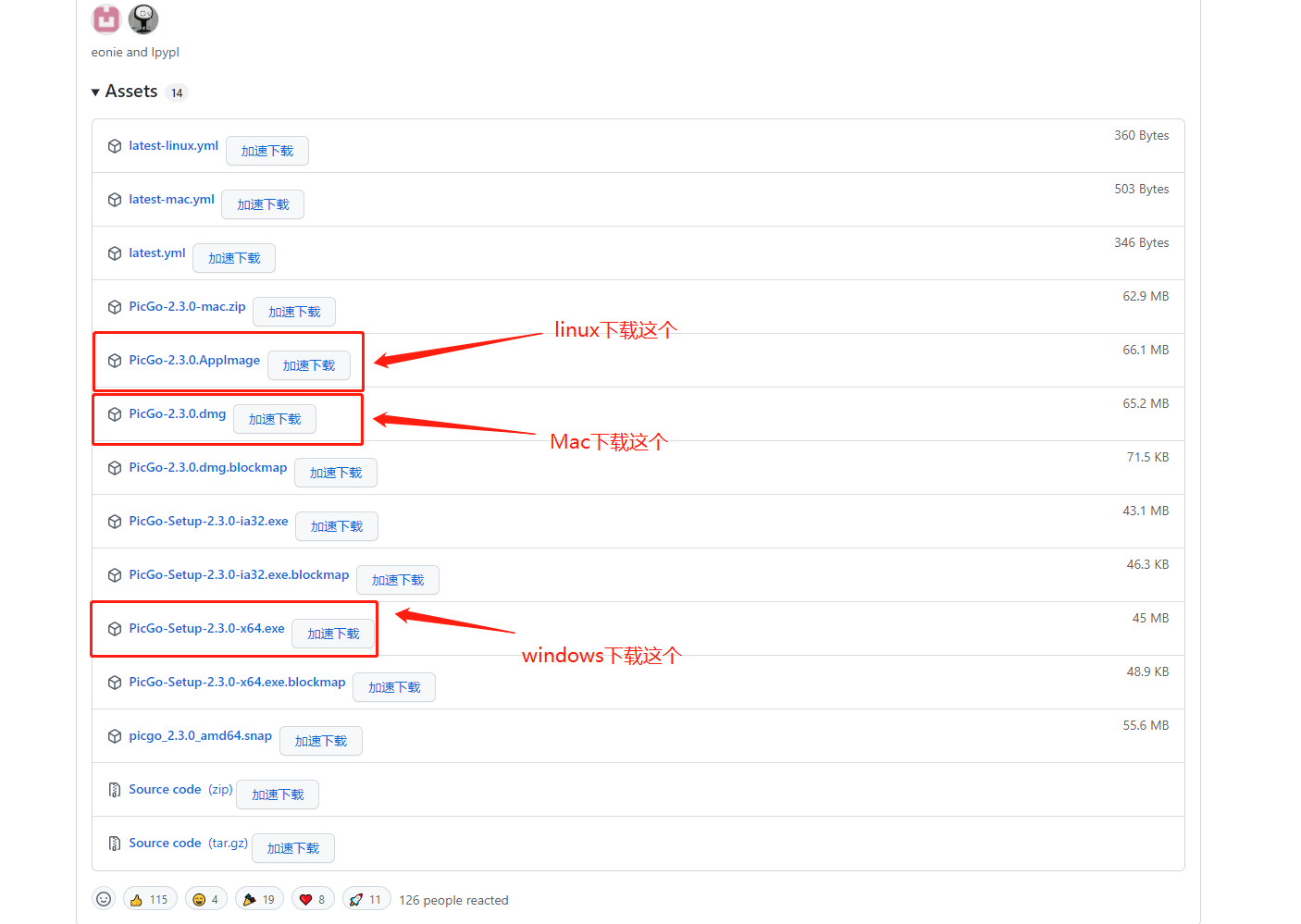Select the '65.2 MB' file size
The width and height of the screenshot is (1301, 924).
[1146, 403]
